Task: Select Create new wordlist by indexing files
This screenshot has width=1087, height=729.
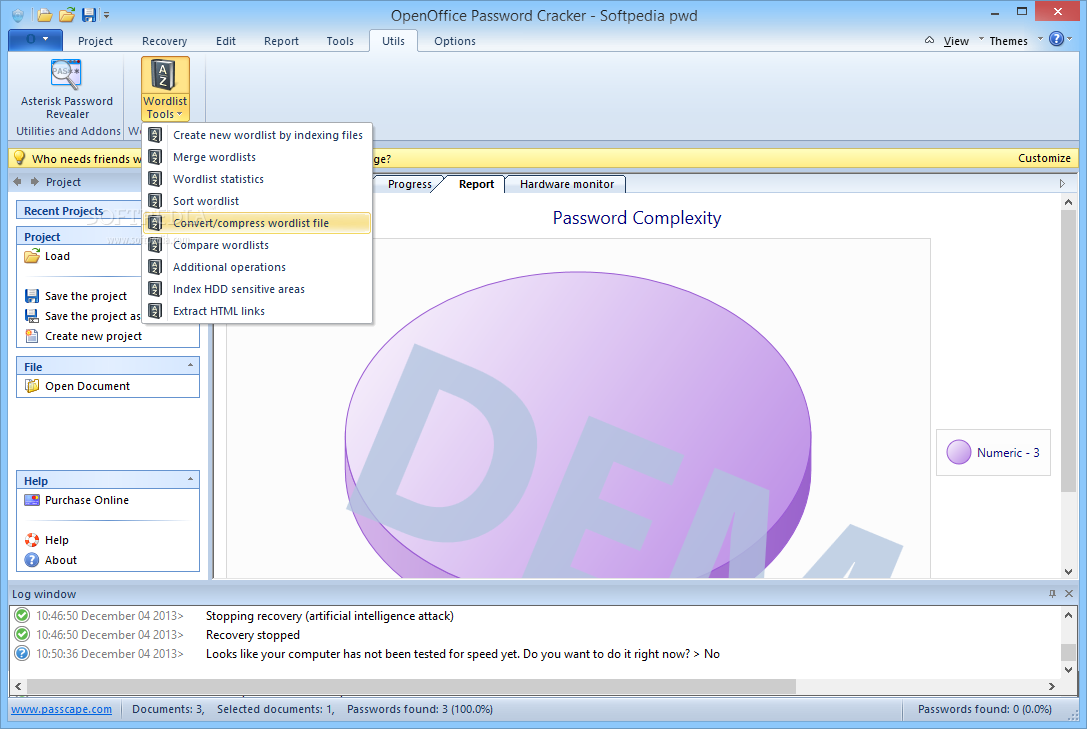Action: tap(257, 135)
